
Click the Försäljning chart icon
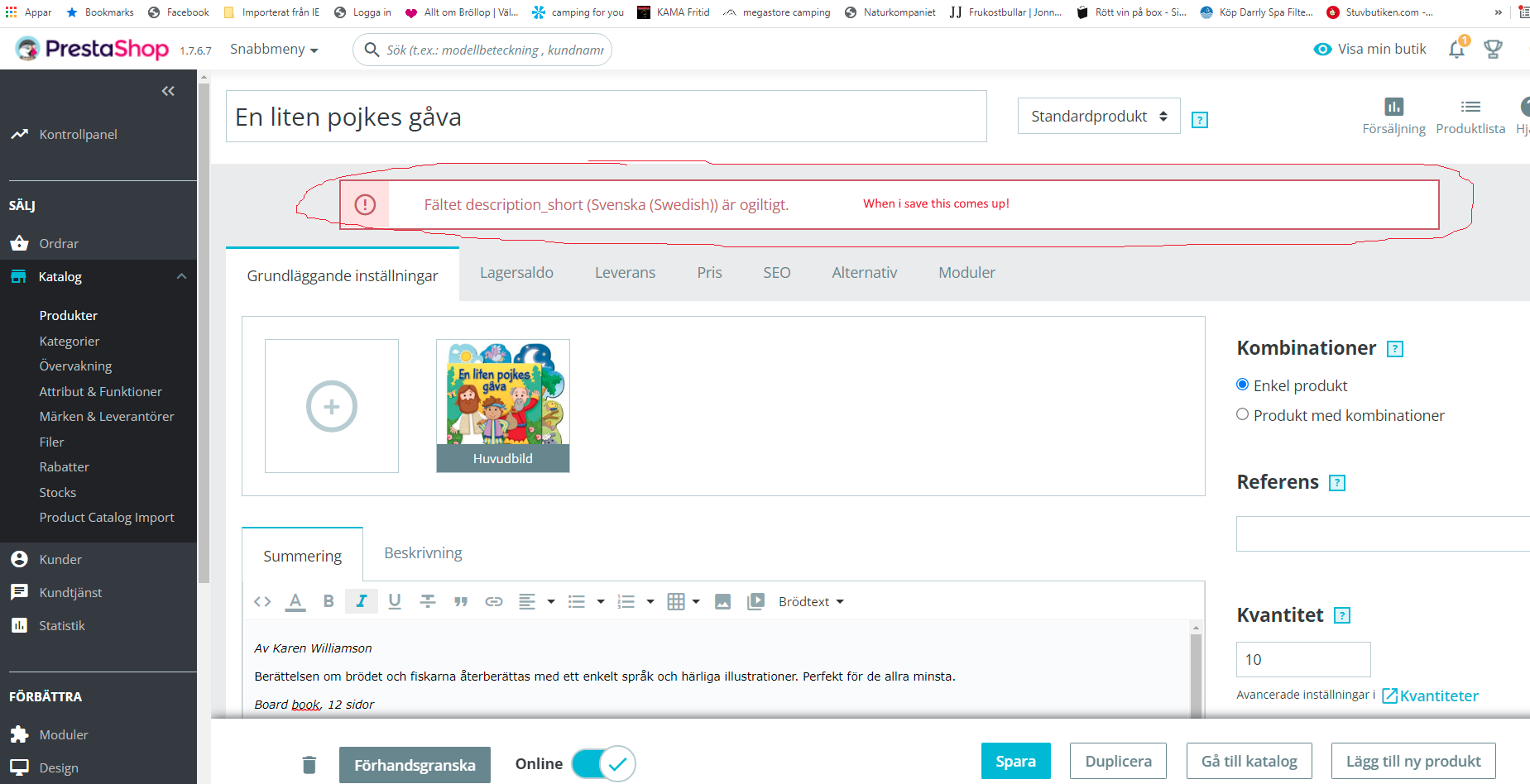tap(1394, 107)
